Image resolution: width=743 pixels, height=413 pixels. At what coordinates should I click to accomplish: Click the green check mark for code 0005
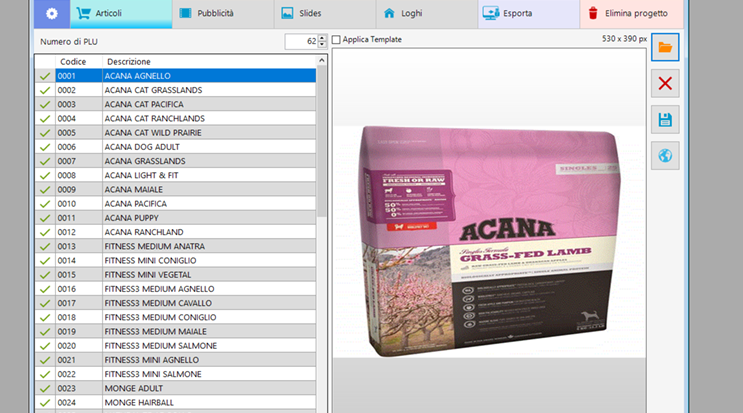coord(45,133)
